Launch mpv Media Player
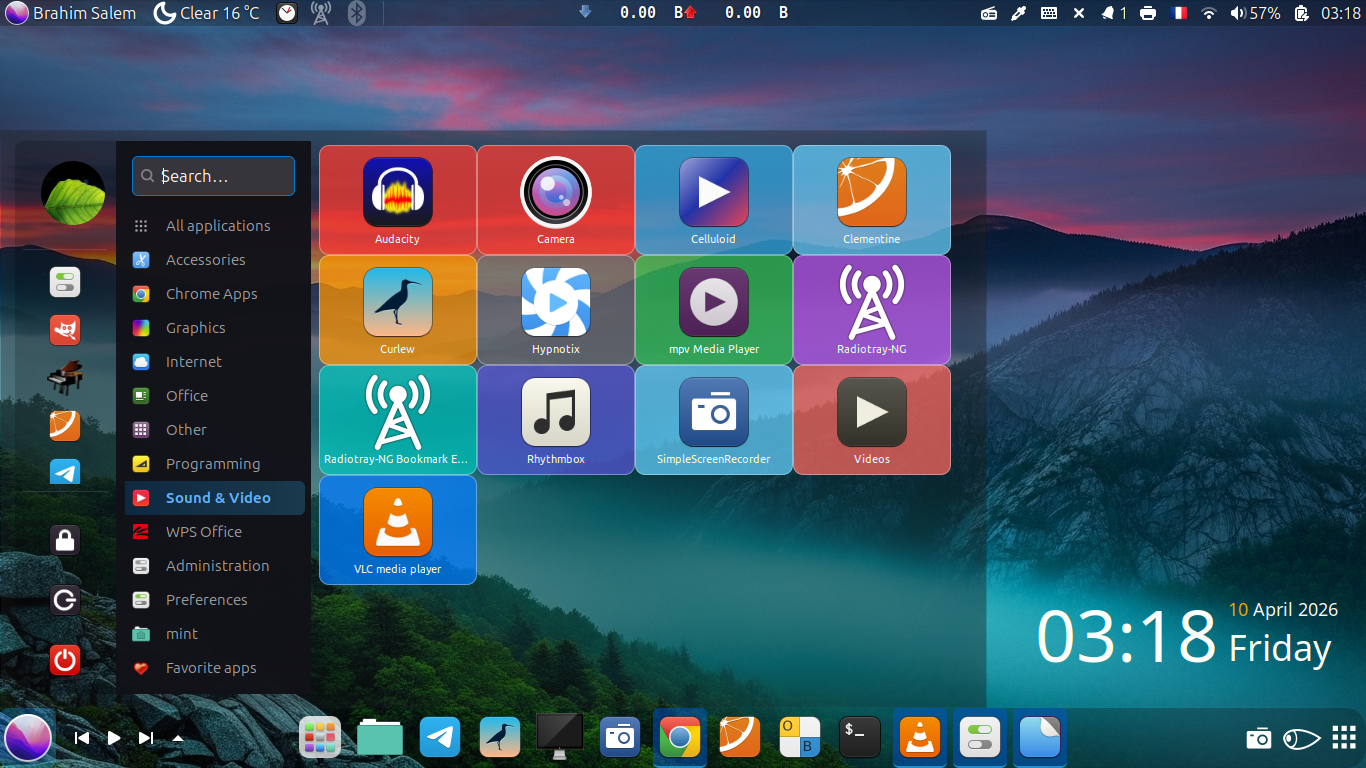 pyautogui.click(x=714, y=310)
